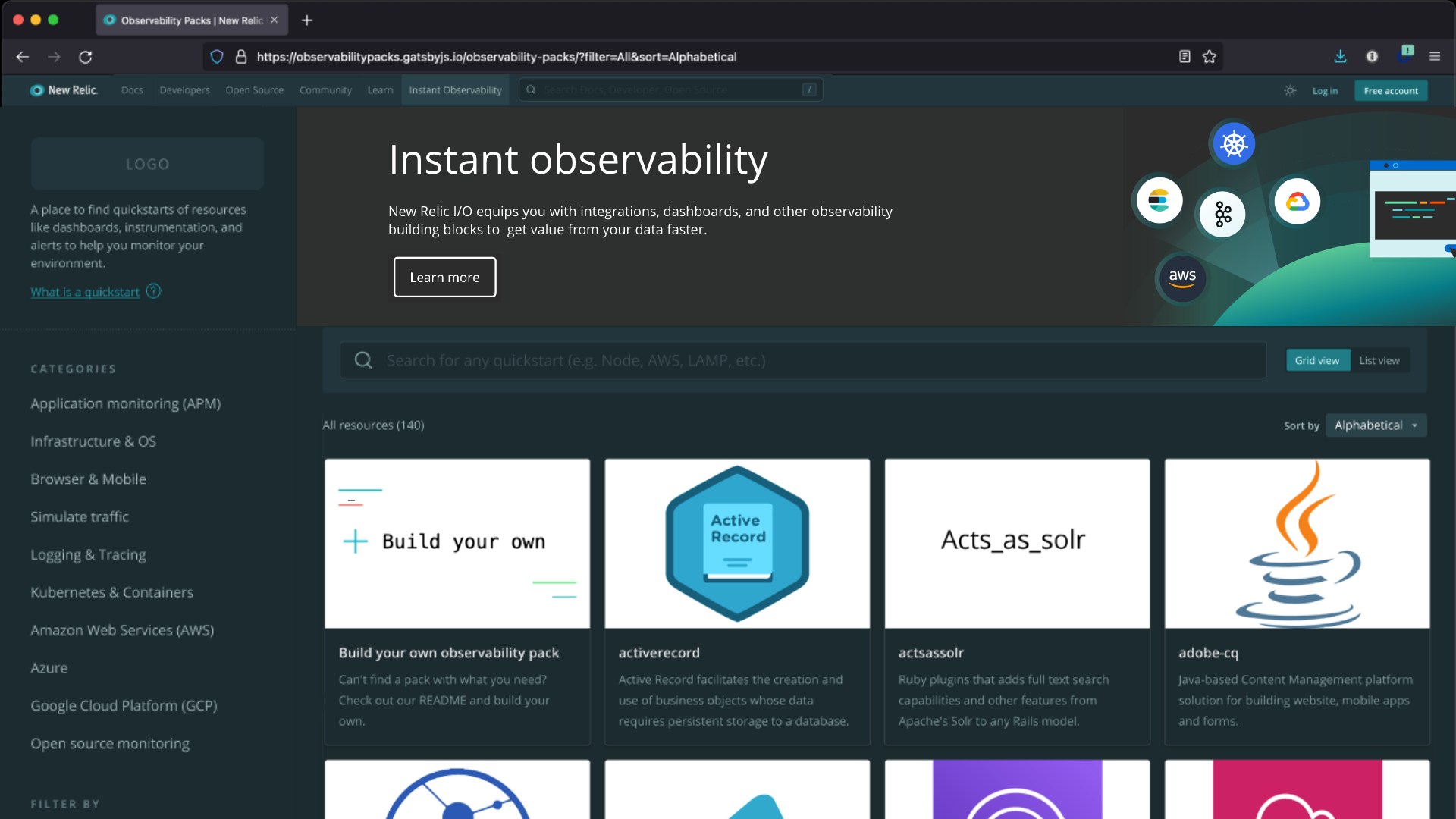Click the AWS icon in the hero illustration
The image size is (1456, 819).
(x=1181, y=278)
